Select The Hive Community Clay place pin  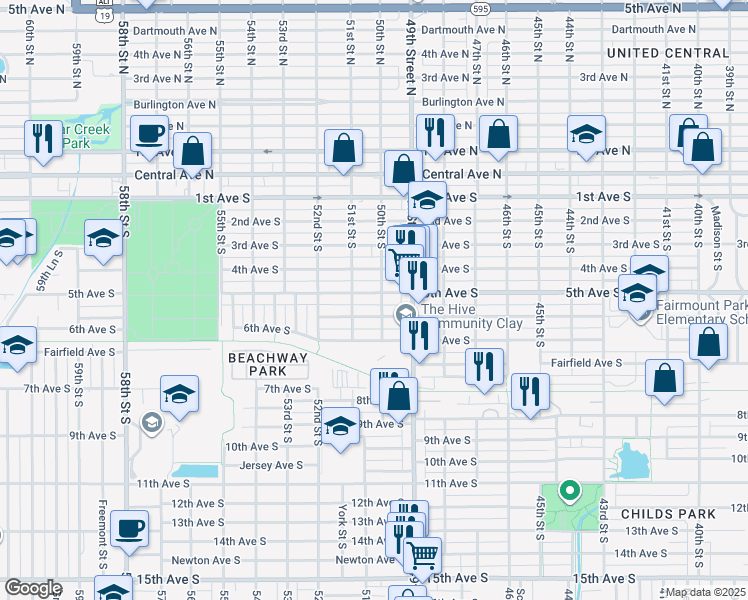coord(407,313)
